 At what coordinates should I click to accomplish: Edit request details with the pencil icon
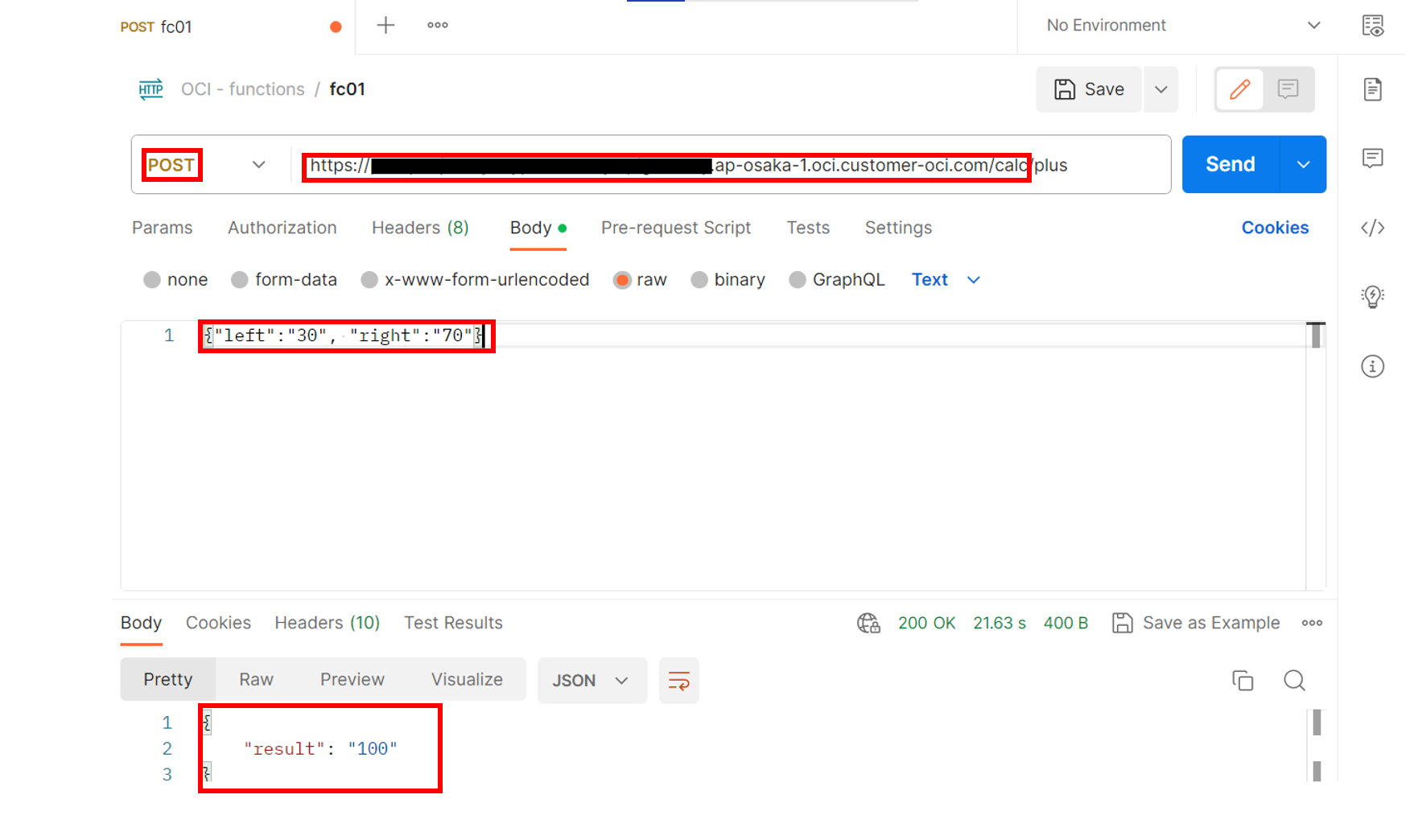tap(1239, 89)
